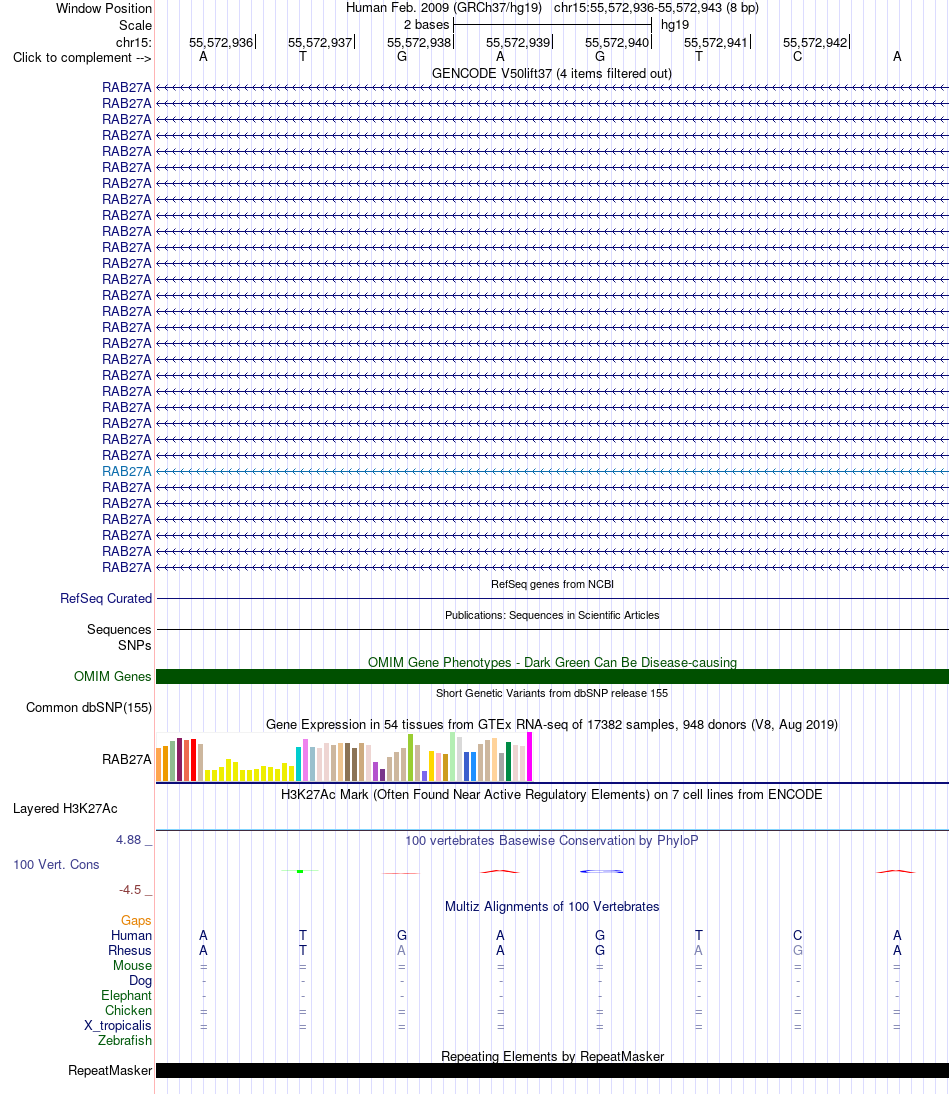Image resolution: width=950 pixels, height=1094 pixels.
Task: Click the Rhesus alignment row label
Action: [130, 950]
